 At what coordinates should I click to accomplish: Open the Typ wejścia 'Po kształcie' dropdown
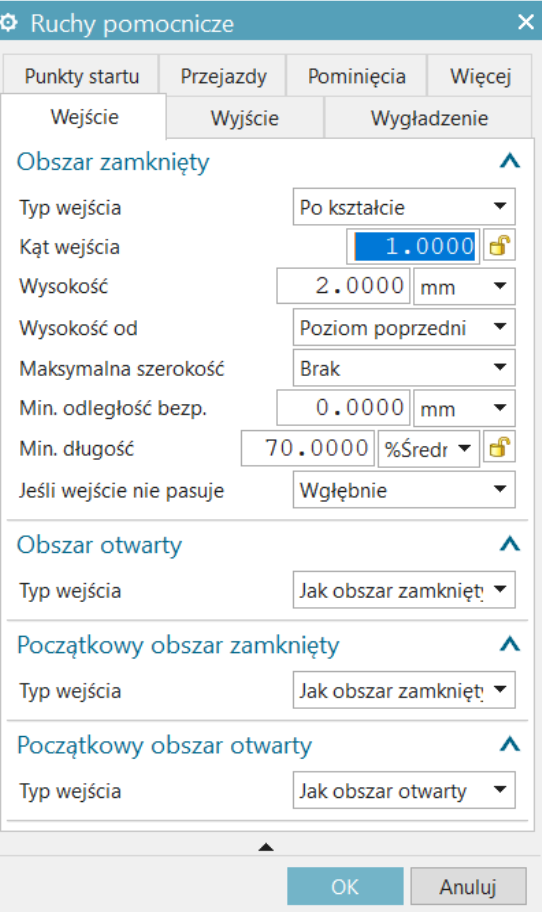click(404, 206)
